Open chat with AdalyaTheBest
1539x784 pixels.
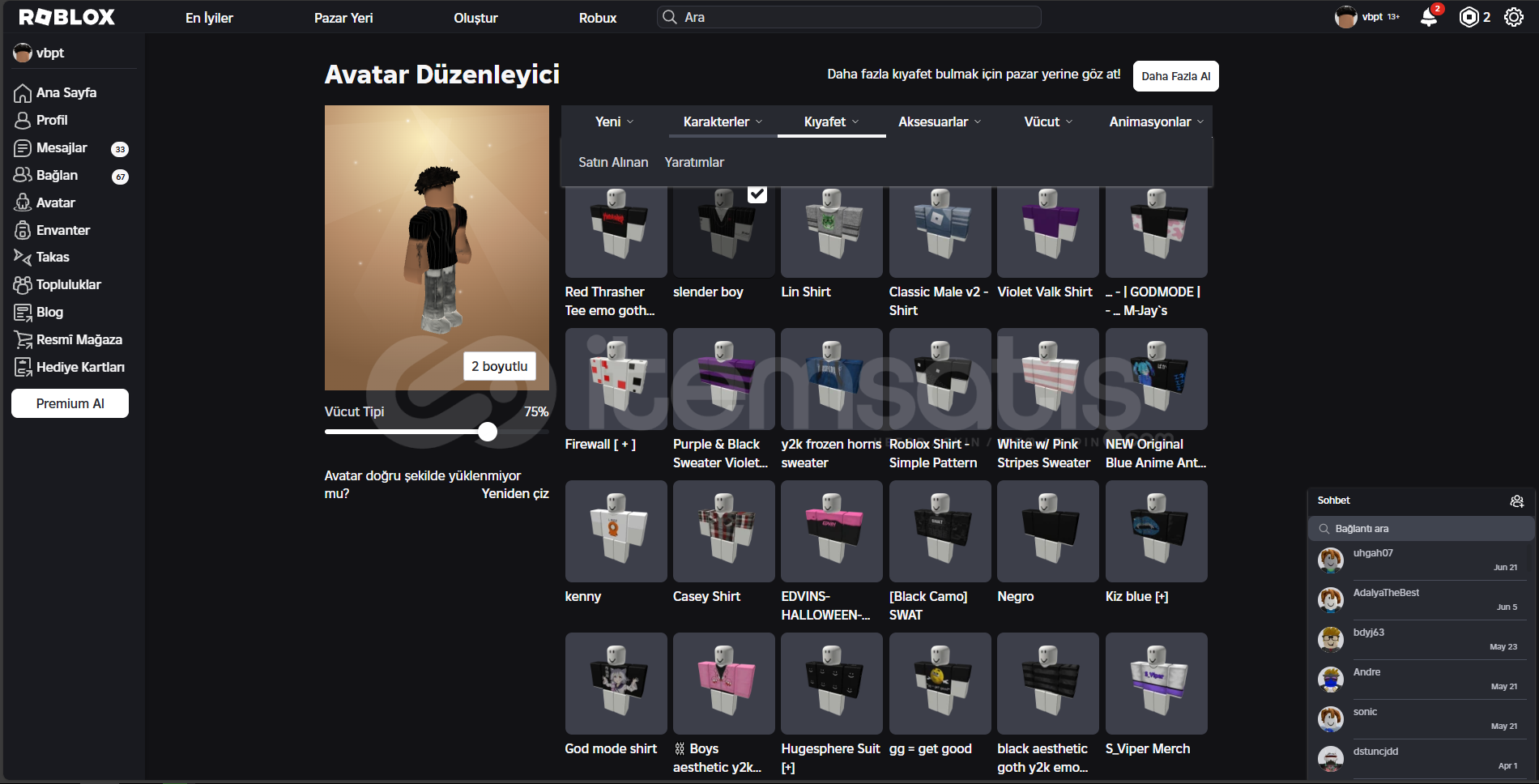coord(1422,600)
